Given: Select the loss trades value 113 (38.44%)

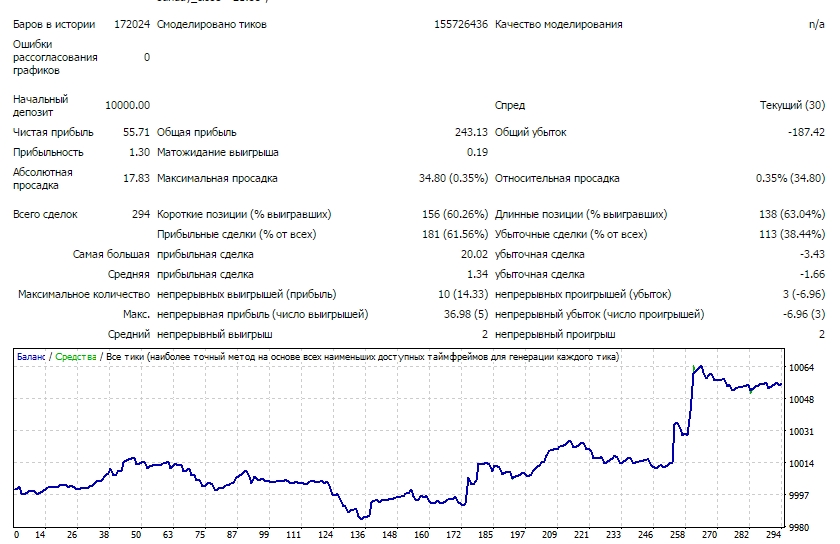Looking at the screenshot, I should click(792, 234).
